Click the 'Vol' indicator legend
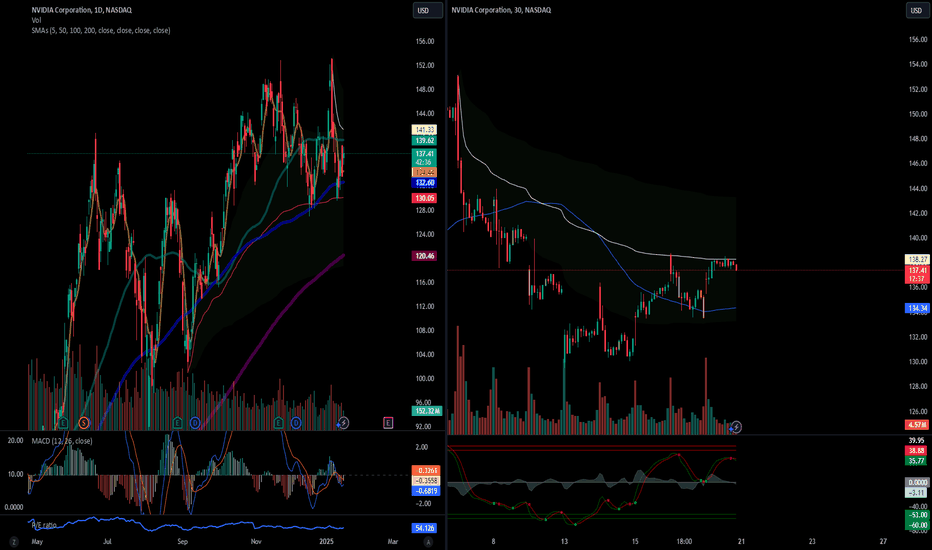Image resolution: width=932 pixels, height=550 pixels. (x=36, y=20)
